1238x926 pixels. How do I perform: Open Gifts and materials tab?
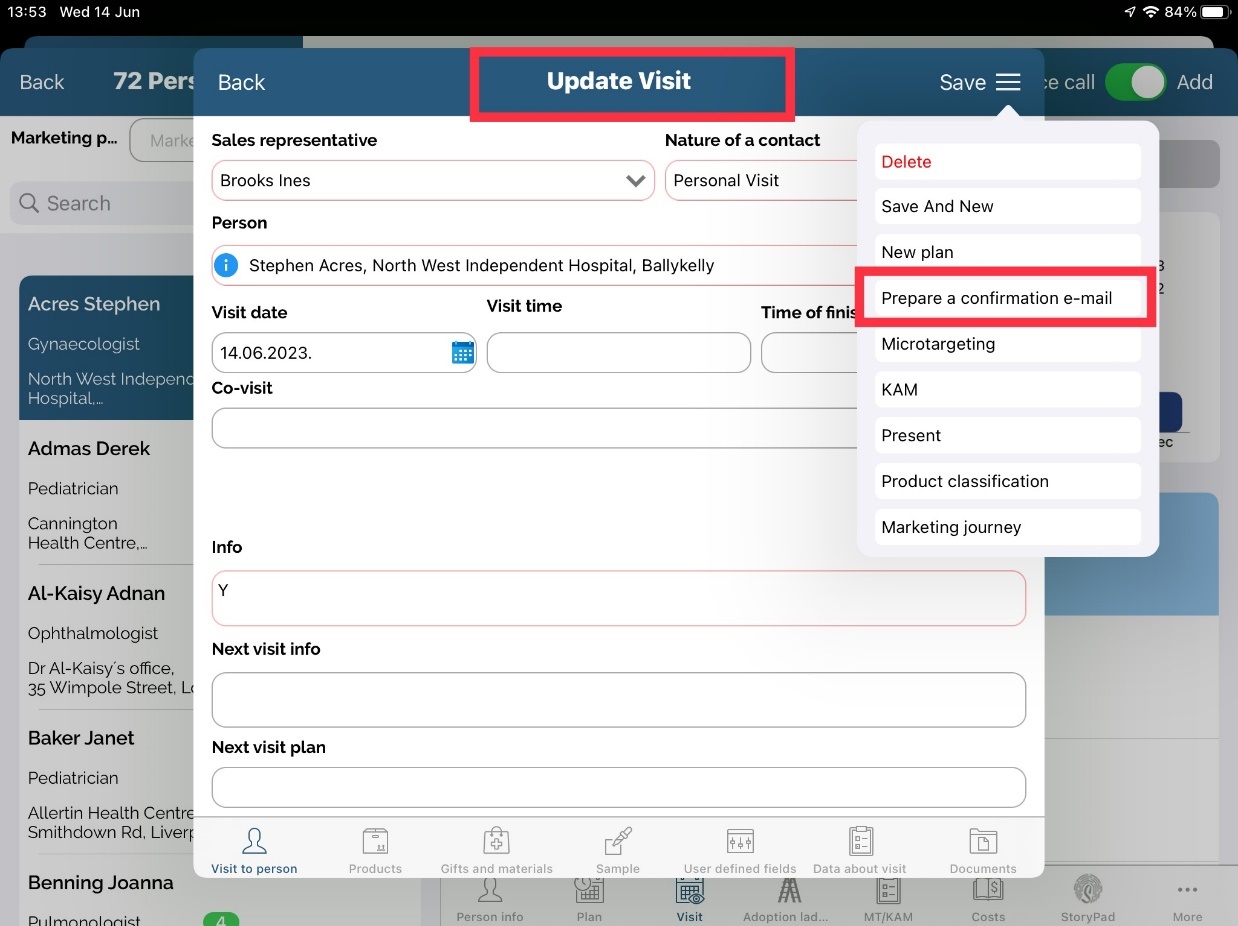click(496, 850)
